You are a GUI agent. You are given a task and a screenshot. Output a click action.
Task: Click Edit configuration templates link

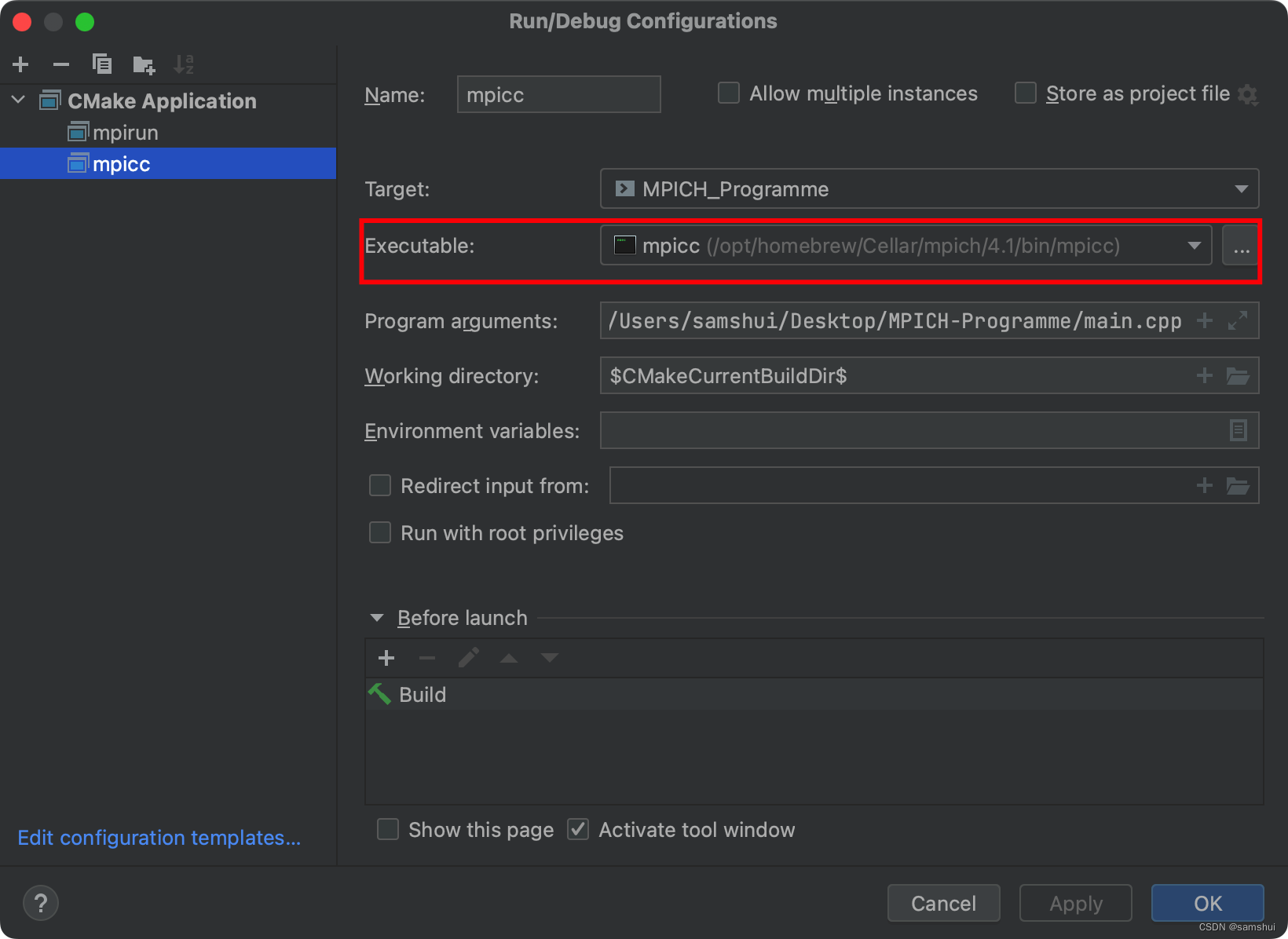point(159,838)
